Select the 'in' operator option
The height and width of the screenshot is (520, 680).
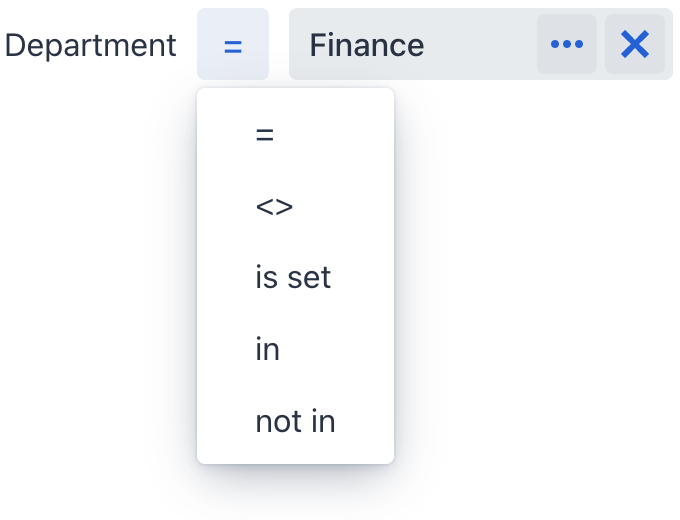pos(267,350)
